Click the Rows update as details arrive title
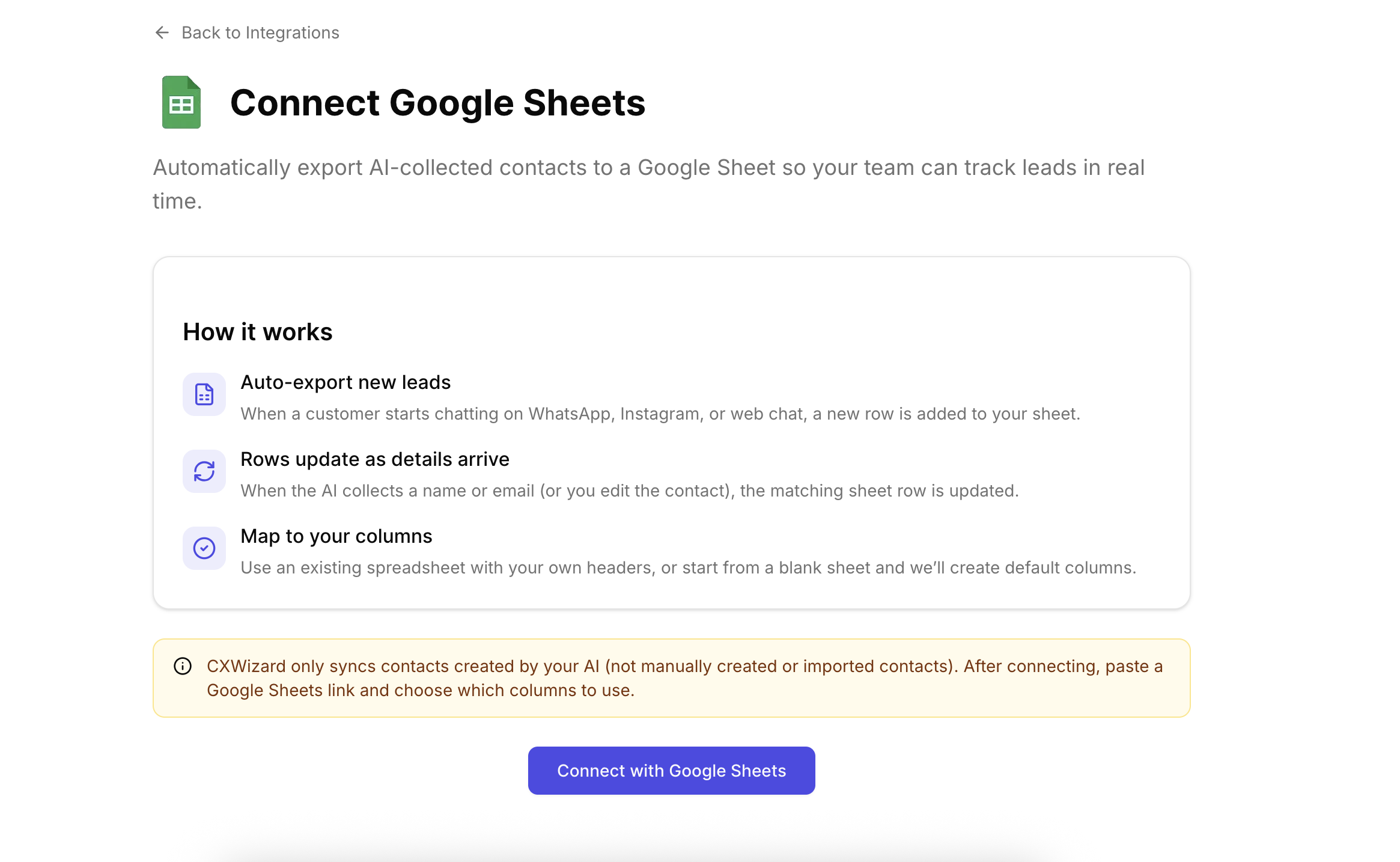Viewport: 1400px width, 862px height. [375, 459]
